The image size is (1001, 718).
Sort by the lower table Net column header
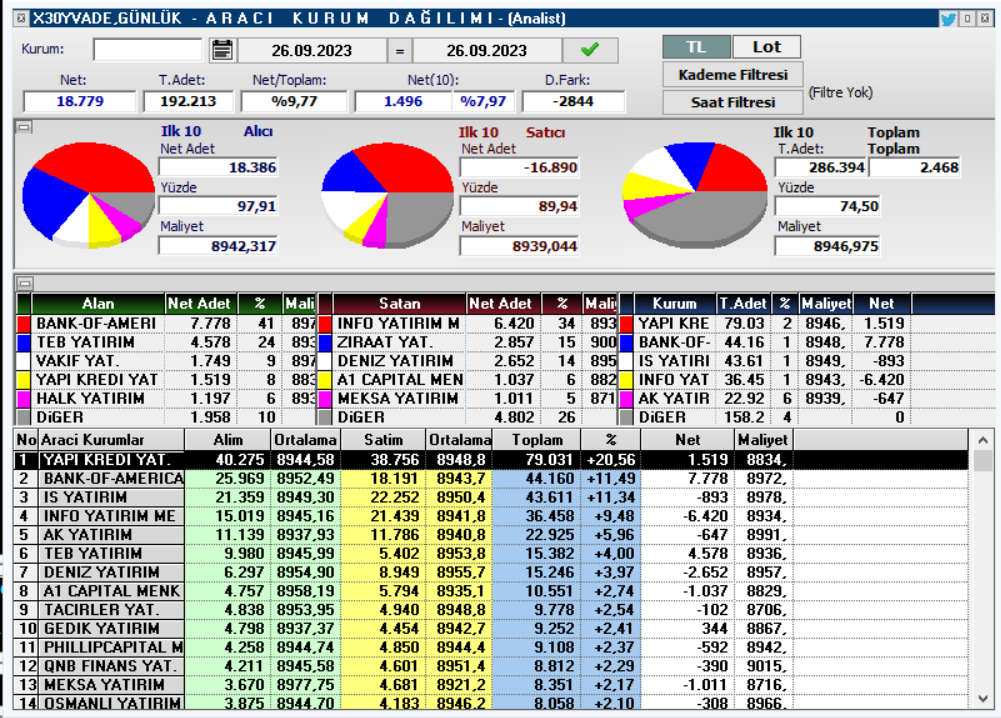point(688,440)
